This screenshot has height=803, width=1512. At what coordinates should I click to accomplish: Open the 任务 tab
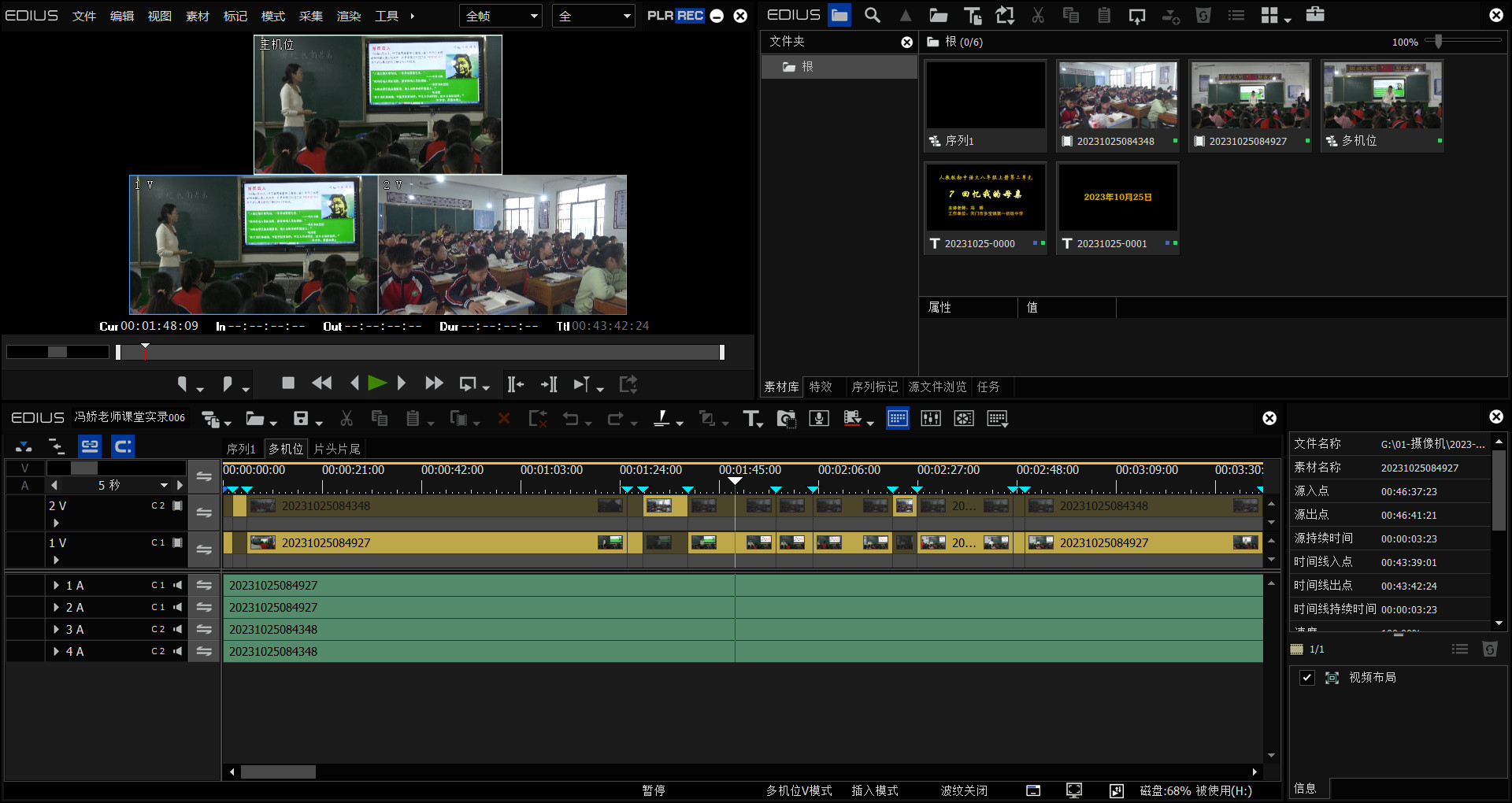click(988, 387)
